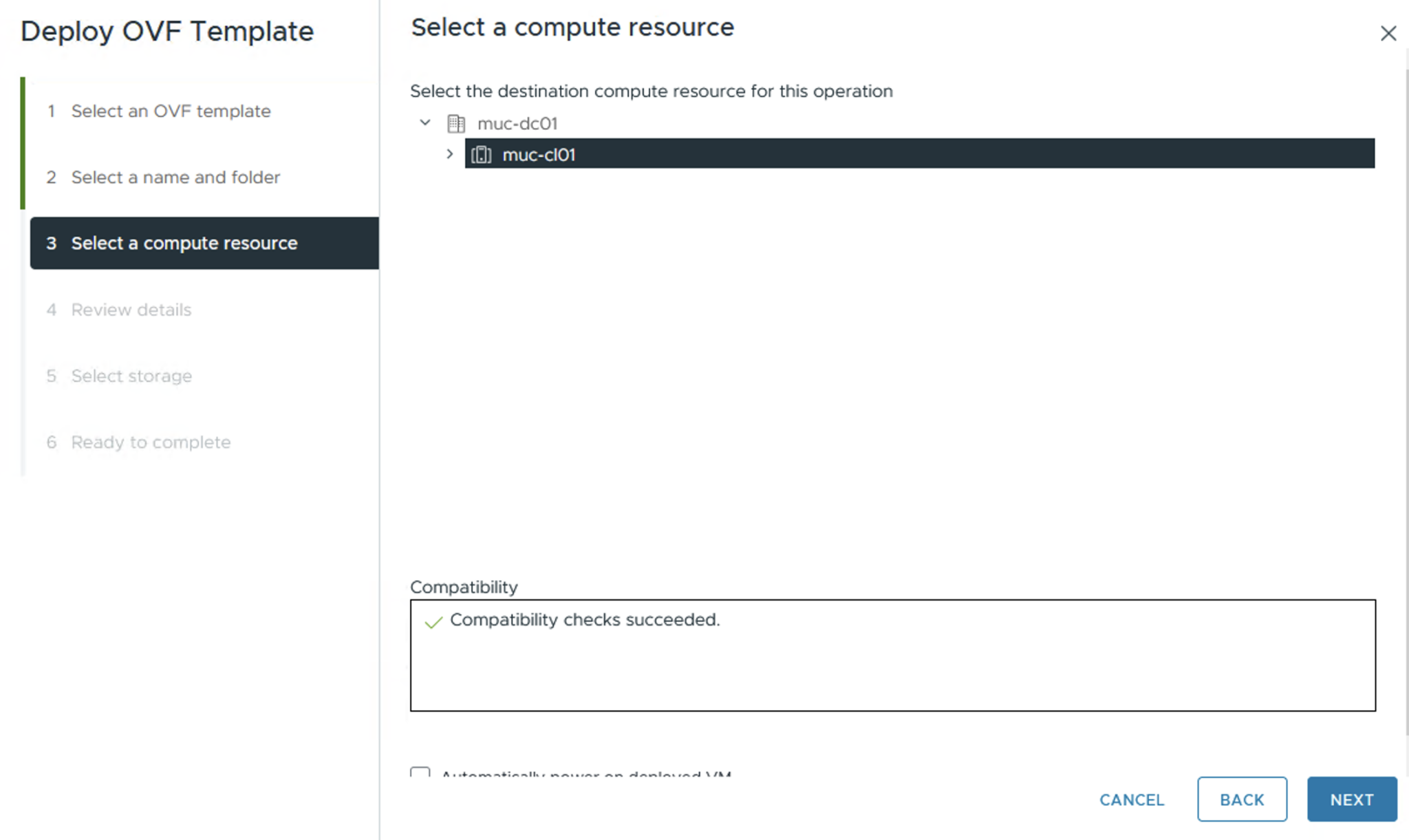Go to step 2 Select a name and folder

tap(175, 177)
